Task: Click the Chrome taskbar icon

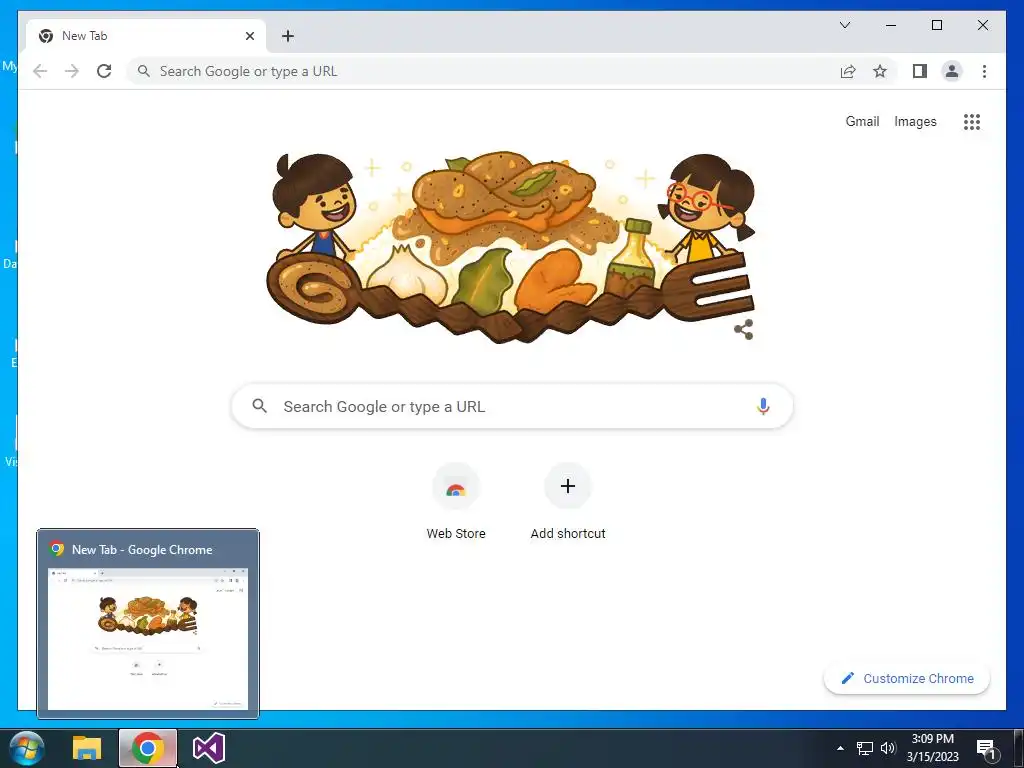Action: (148, 748)
